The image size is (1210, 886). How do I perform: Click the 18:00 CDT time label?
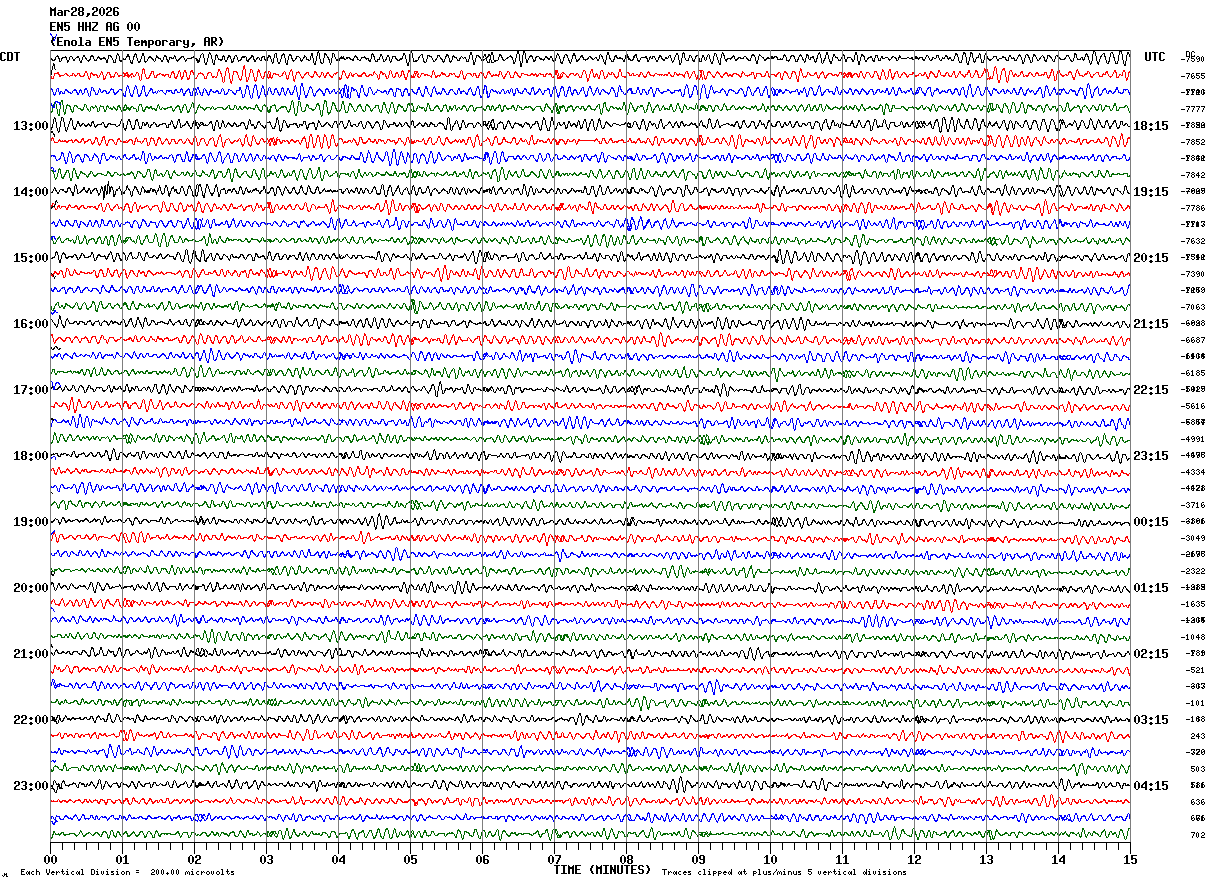(x=31, y=456)
